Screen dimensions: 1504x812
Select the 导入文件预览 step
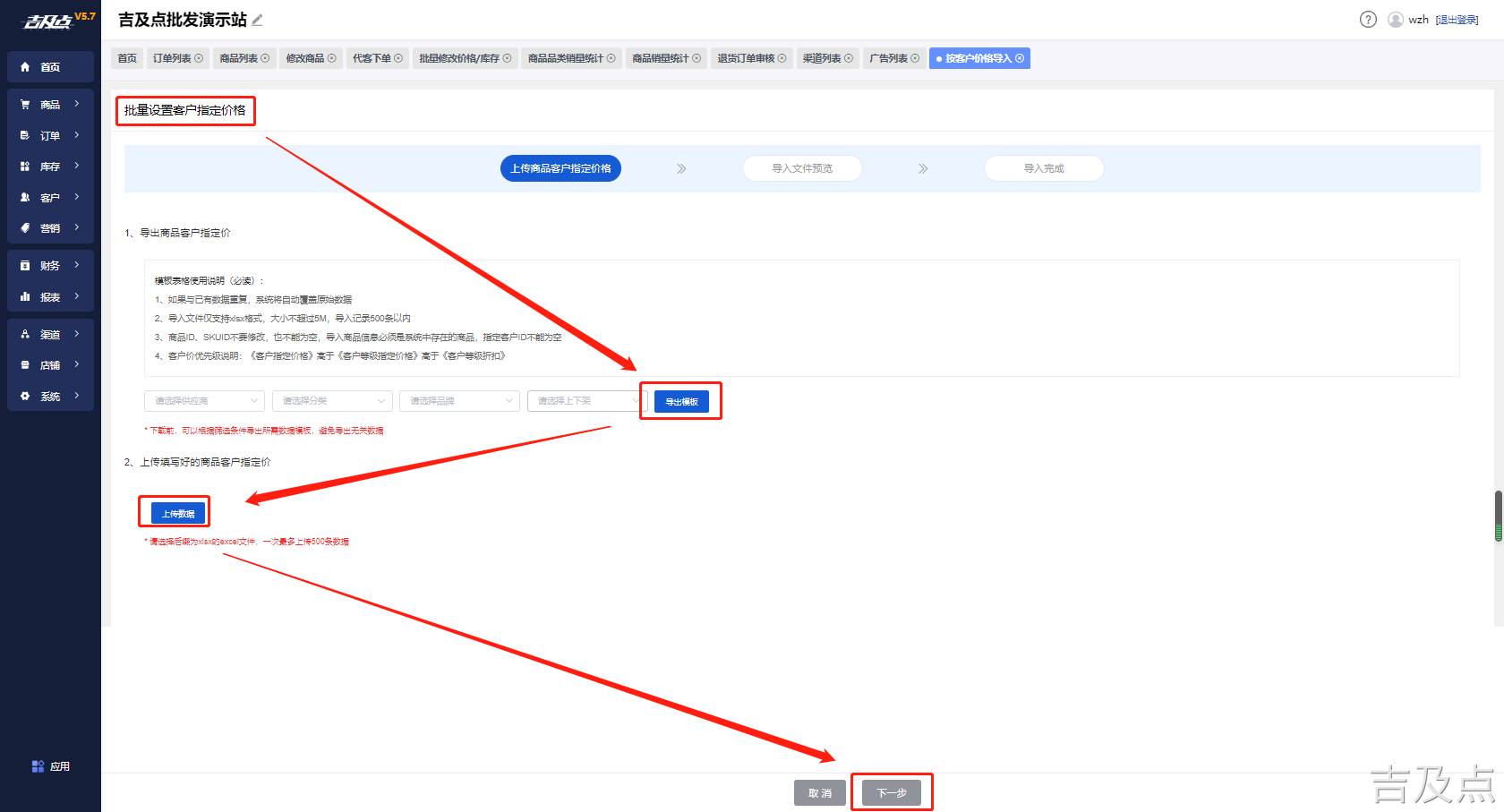coord(802,168)
